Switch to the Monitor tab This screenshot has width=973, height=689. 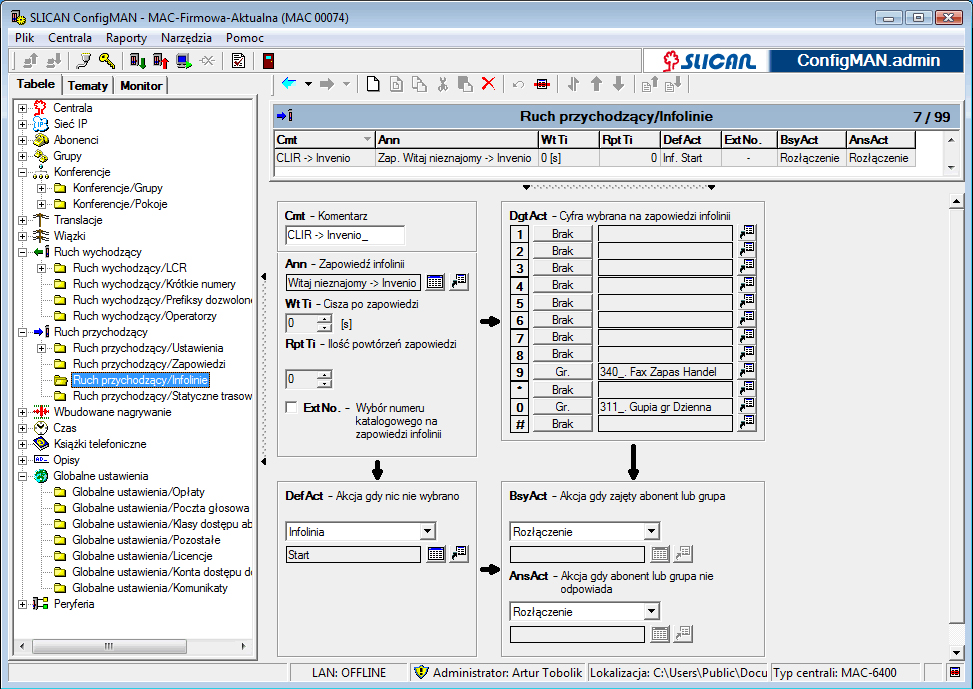141,86
